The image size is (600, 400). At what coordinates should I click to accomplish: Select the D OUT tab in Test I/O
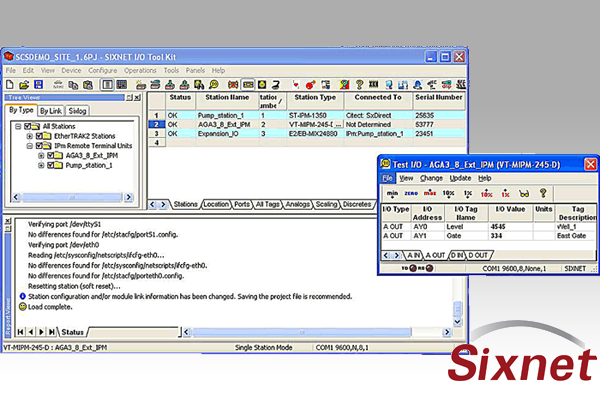[x=478, y=255]
